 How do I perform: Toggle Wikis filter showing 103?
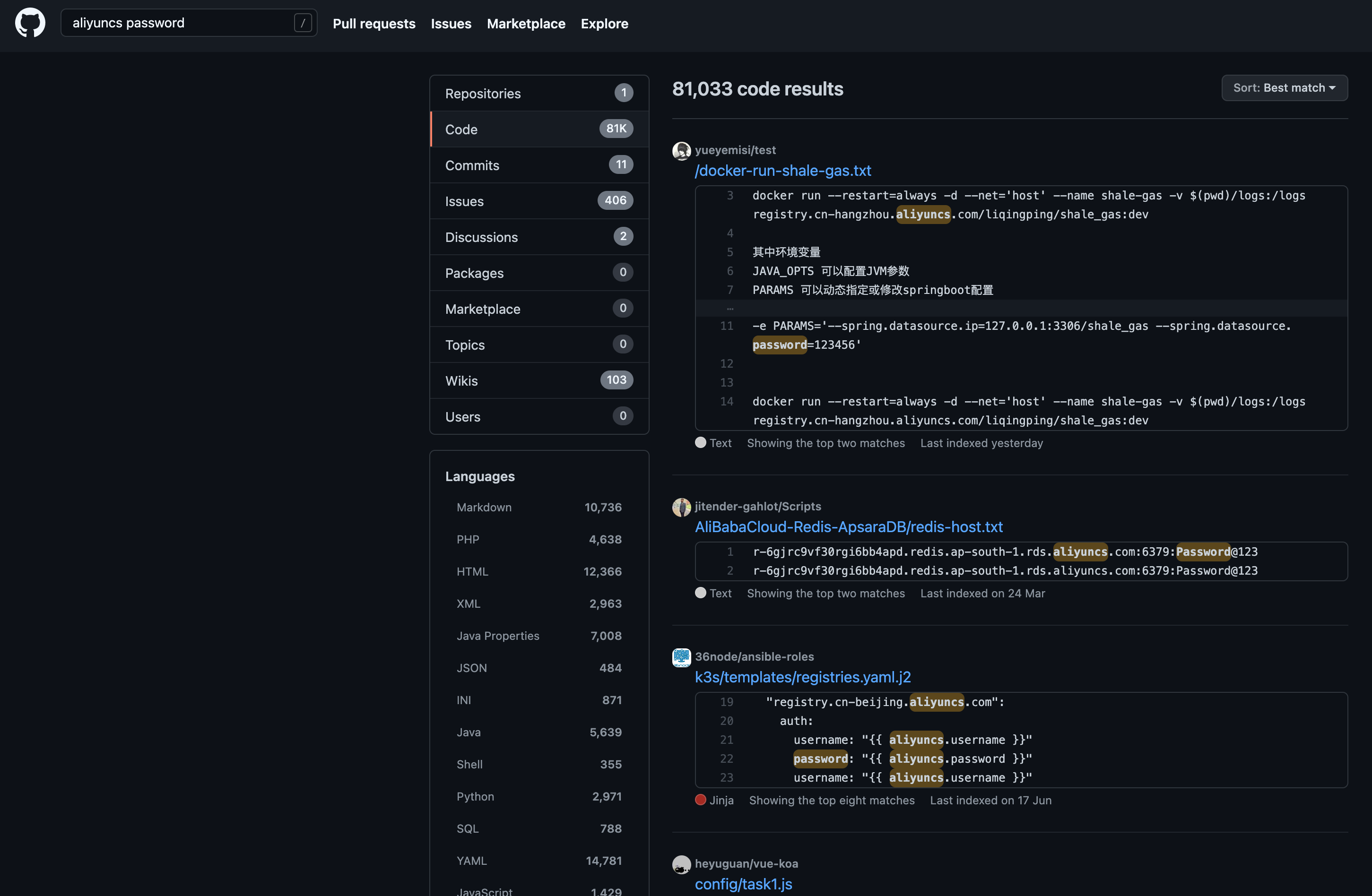(x=539, y=379)
